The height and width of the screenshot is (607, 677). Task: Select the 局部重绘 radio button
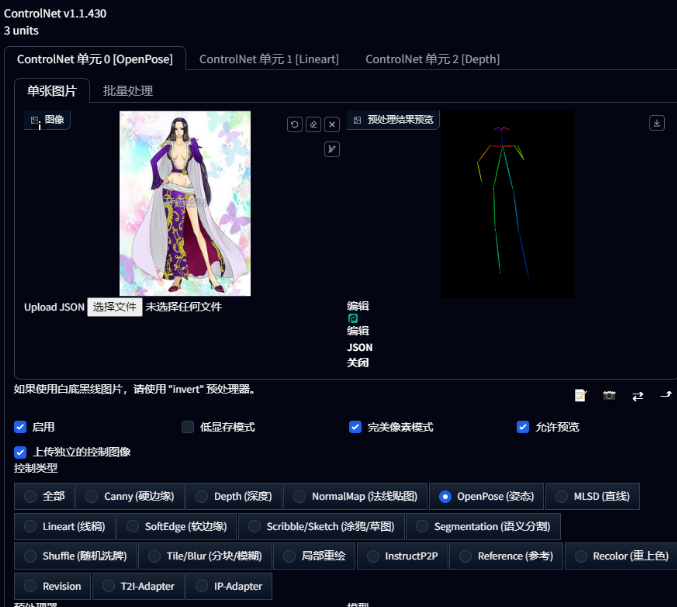(x=314, y=556)
